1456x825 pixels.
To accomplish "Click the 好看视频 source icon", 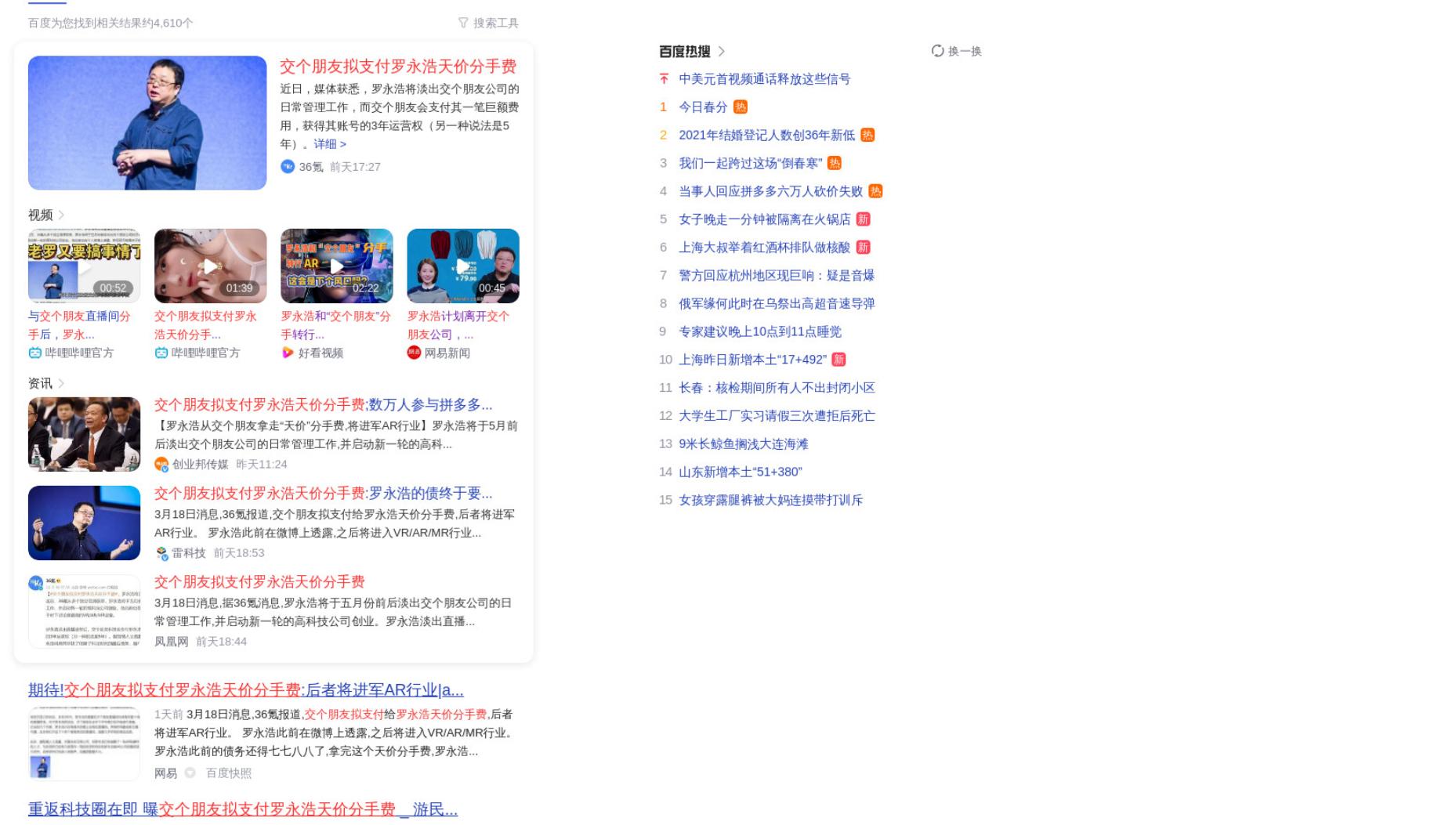I will [288, 353].
